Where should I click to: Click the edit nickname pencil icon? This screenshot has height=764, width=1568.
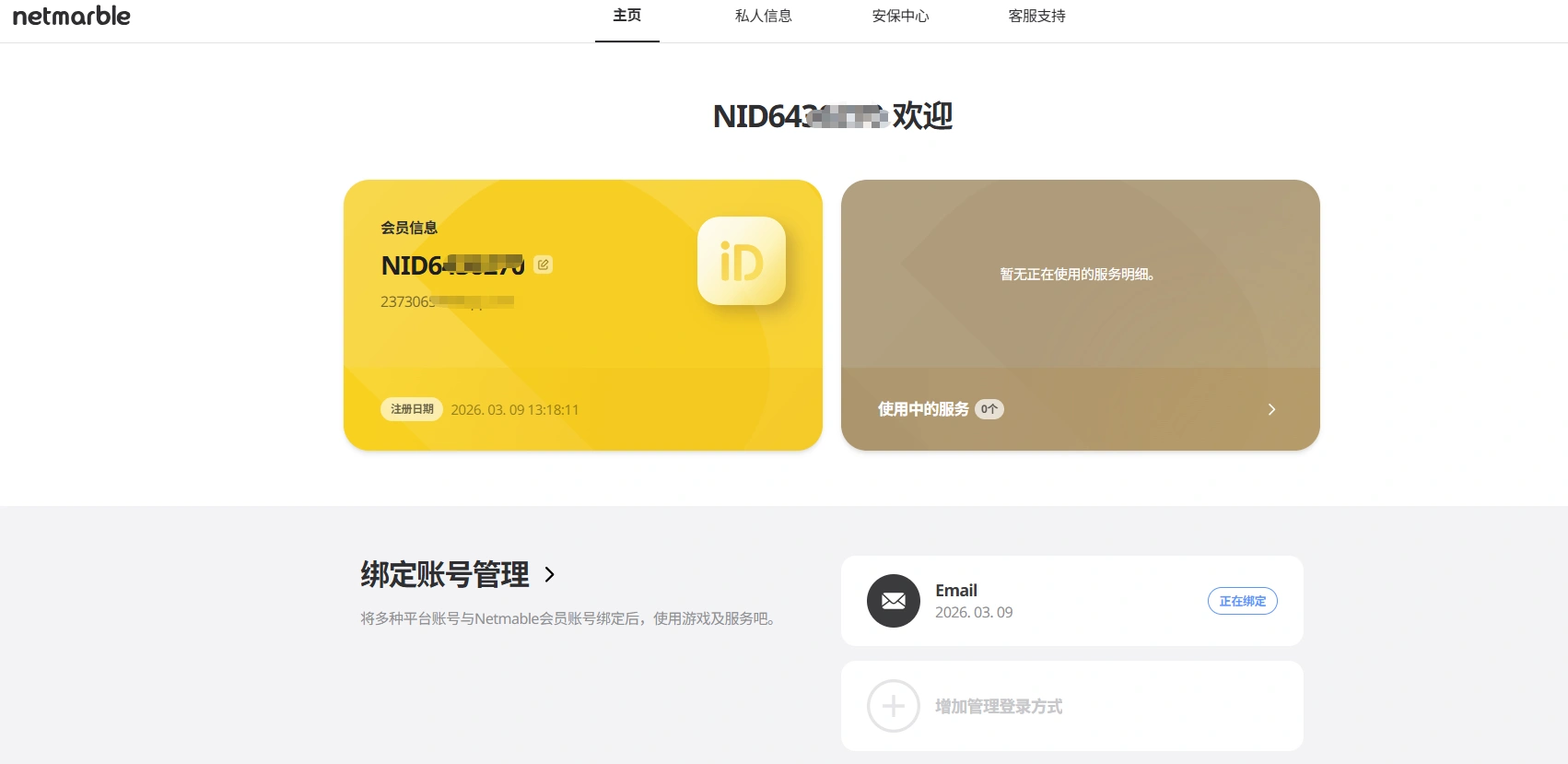(x=544, y=265)
